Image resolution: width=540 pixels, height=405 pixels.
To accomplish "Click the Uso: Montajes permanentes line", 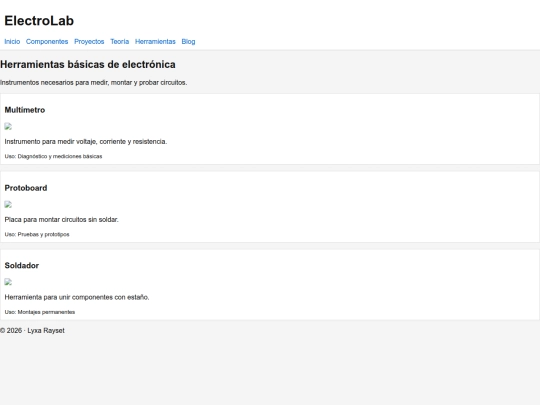I will click(x=40, y=312).
